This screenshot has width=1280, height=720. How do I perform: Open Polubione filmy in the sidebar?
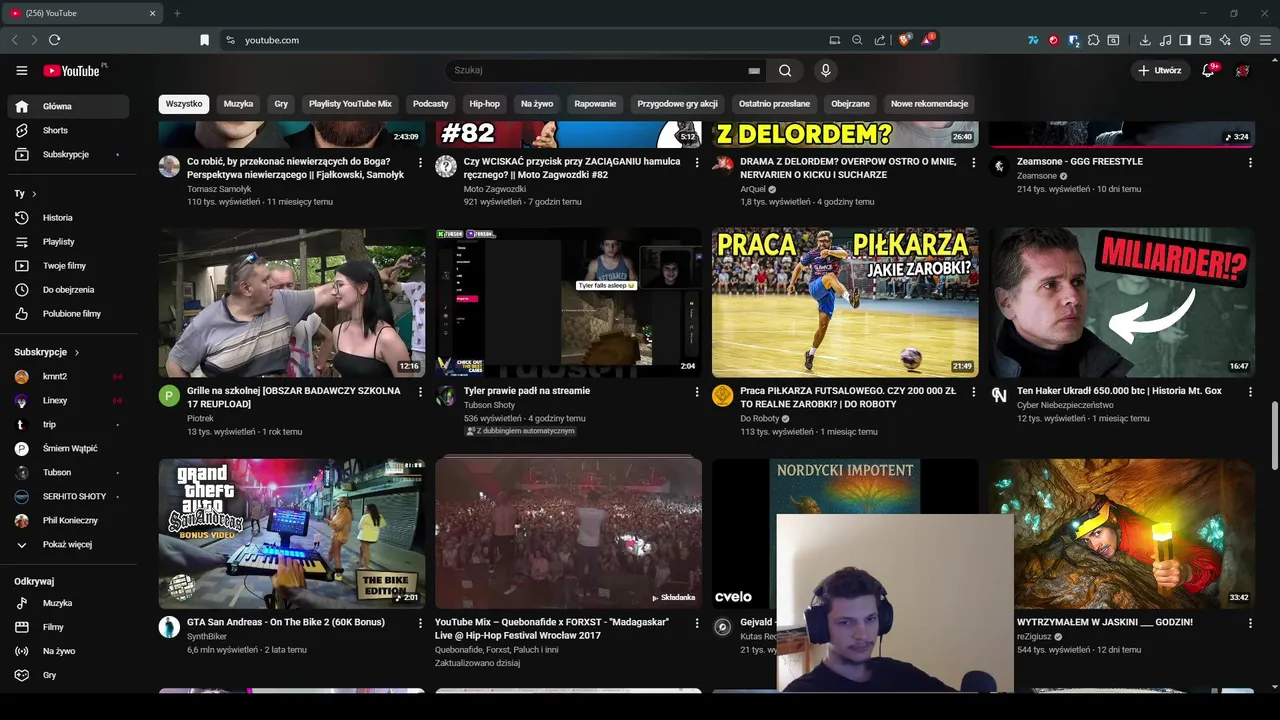click(68, 314)
